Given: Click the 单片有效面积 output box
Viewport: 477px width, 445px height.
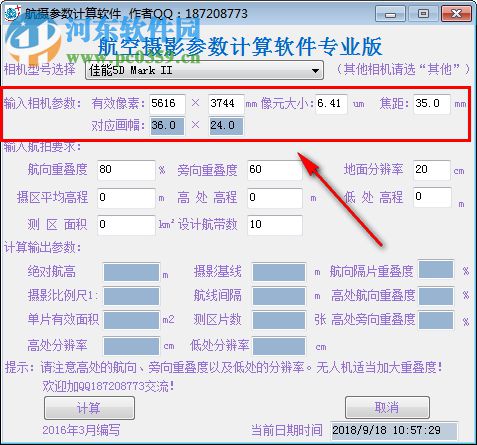Looking at the screenshot, I should click(x=131, y=320).
